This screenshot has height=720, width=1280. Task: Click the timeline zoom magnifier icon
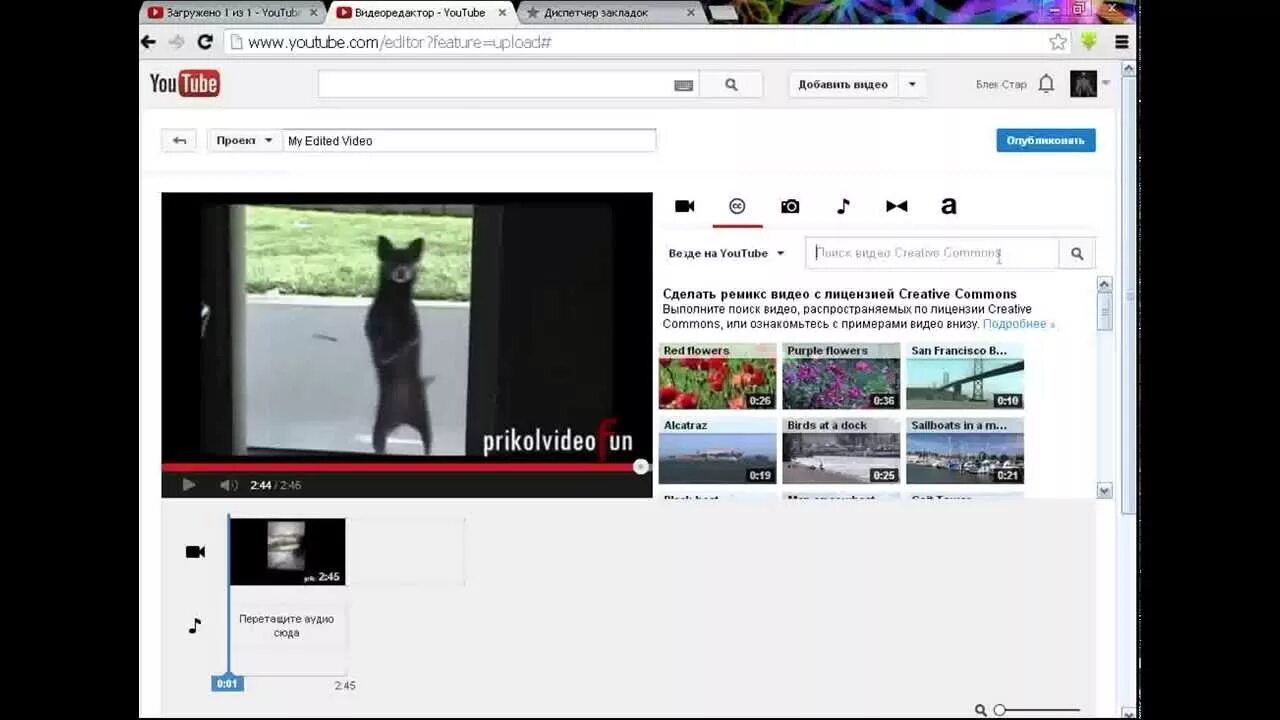[x=981, y=710]
